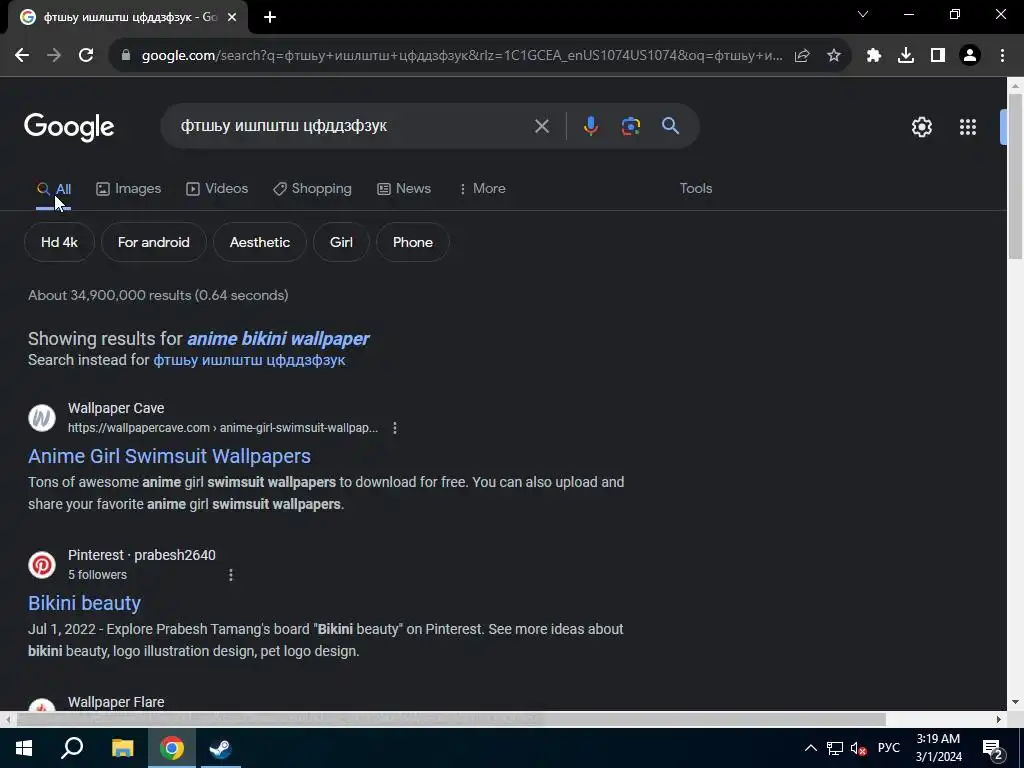Apply the Girl filter chip
1024x768 pixels.
pos(341,242)
